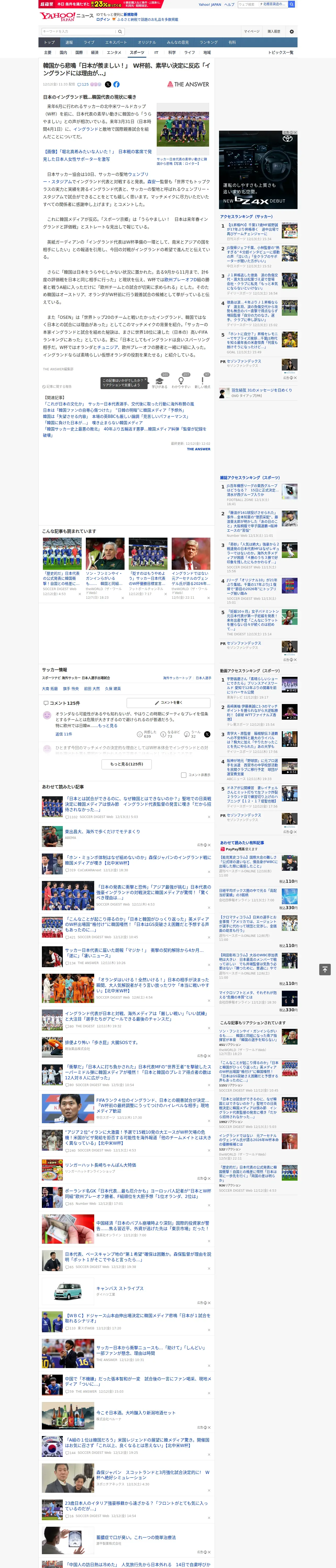Open the 有料 navigation tab
The width and height of the screenshot is (336, 1568).
tap(232, 43)
